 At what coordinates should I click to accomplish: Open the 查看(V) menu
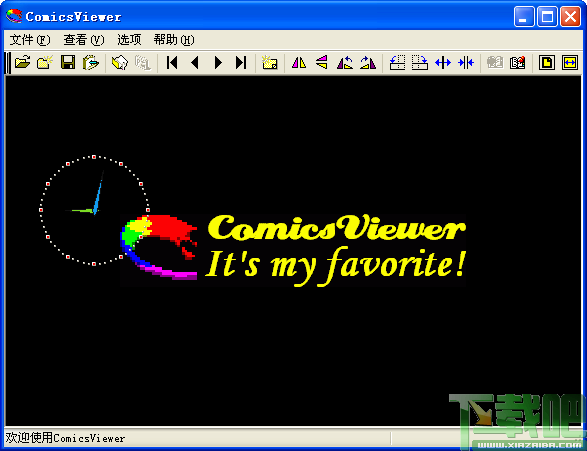[84, 40]
